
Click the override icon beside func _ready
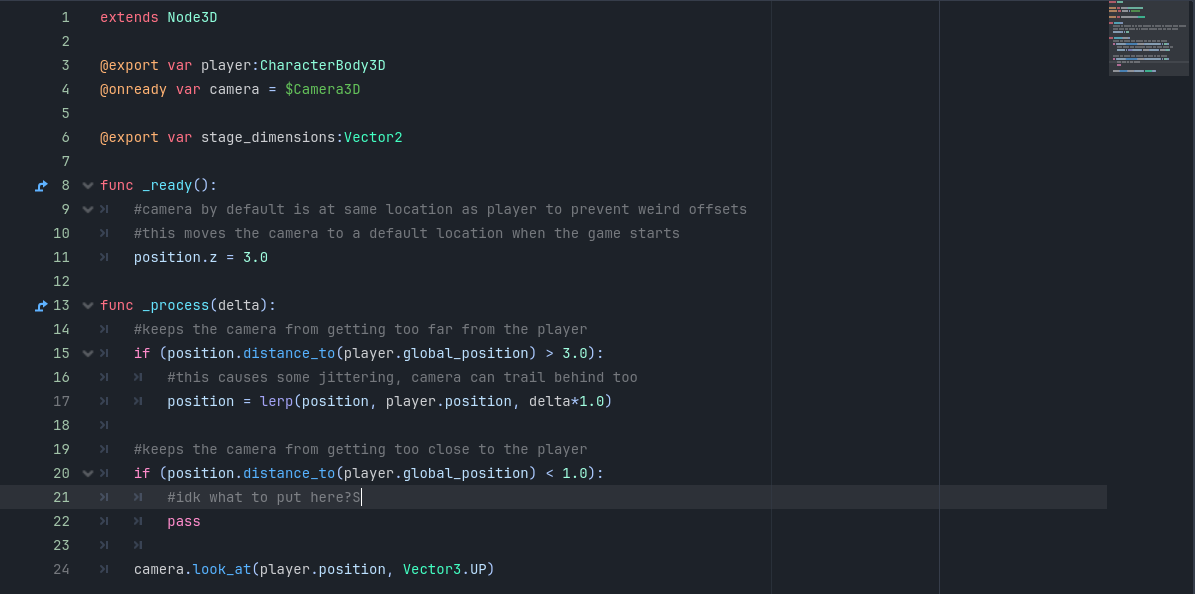pyautogui.click(x=41, y=185)
